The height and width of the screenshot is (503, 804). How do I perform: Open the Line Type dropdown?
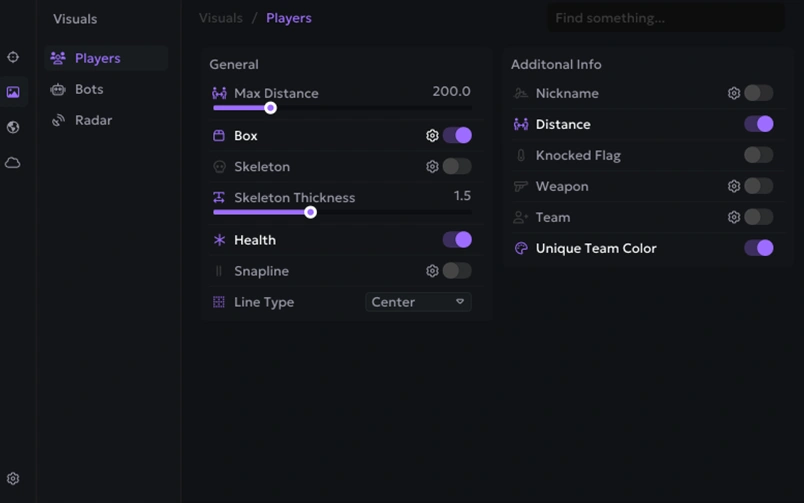point(418,302)
